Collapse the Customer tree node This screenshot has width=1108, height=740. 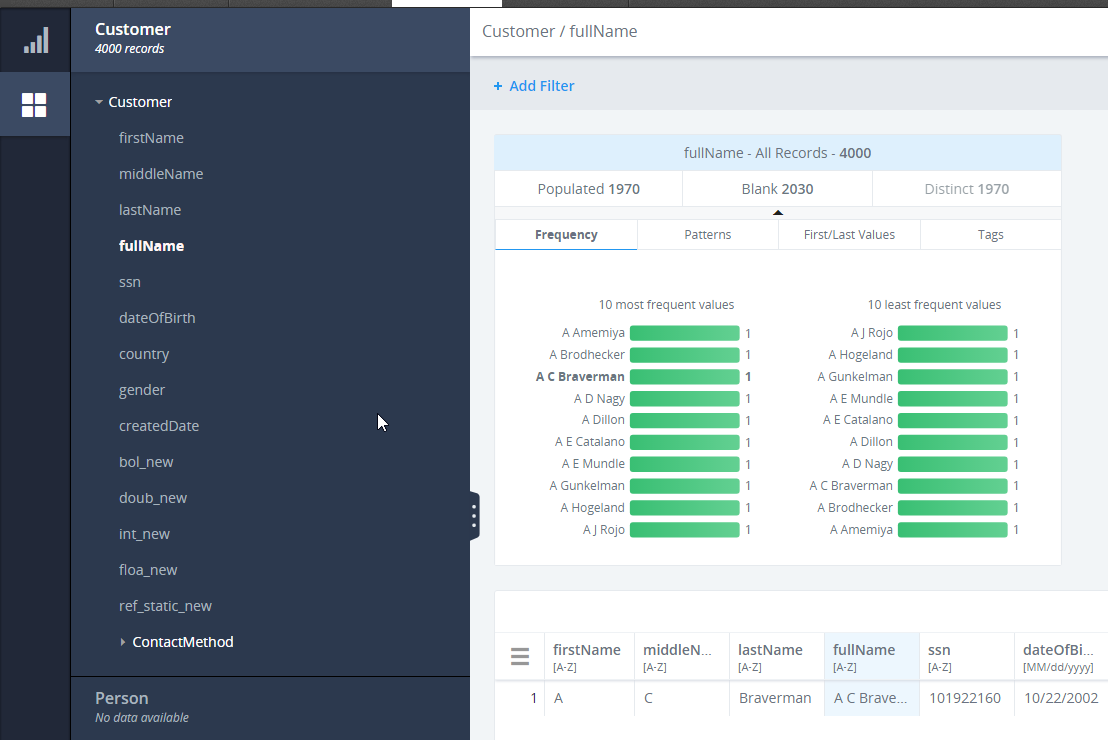(99, 102)
